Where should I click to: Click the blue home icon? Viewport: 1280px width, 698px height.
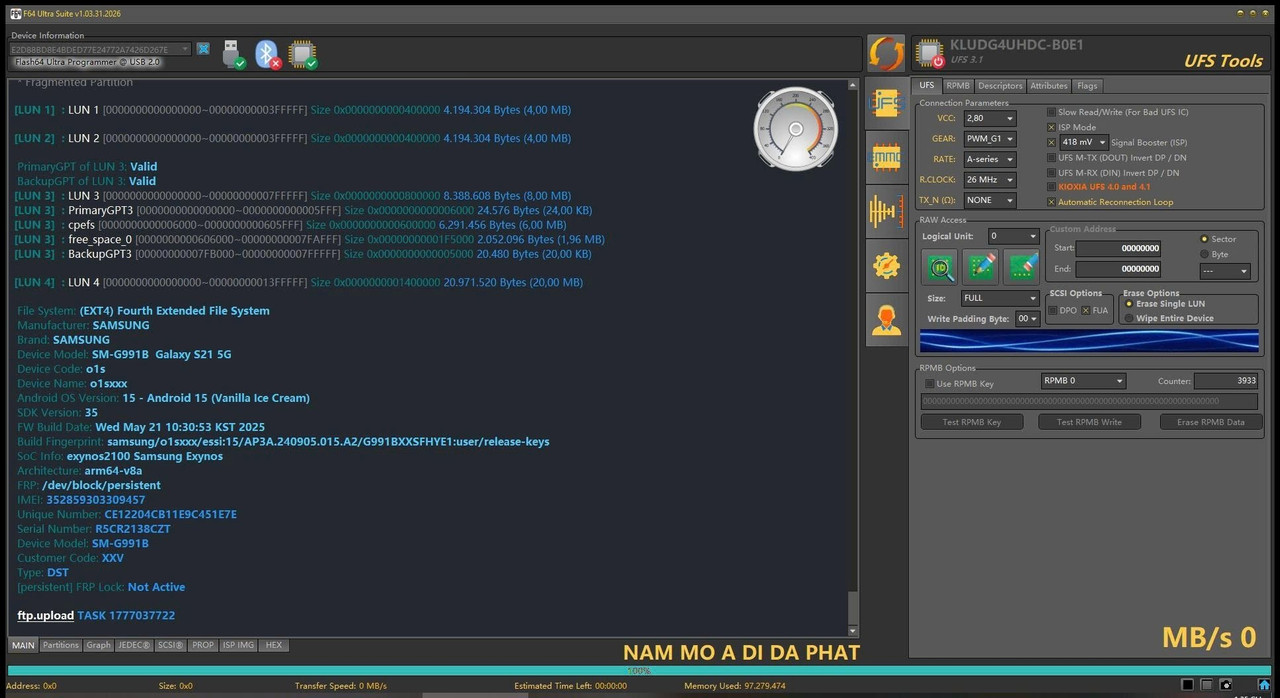coord(1264,685)
